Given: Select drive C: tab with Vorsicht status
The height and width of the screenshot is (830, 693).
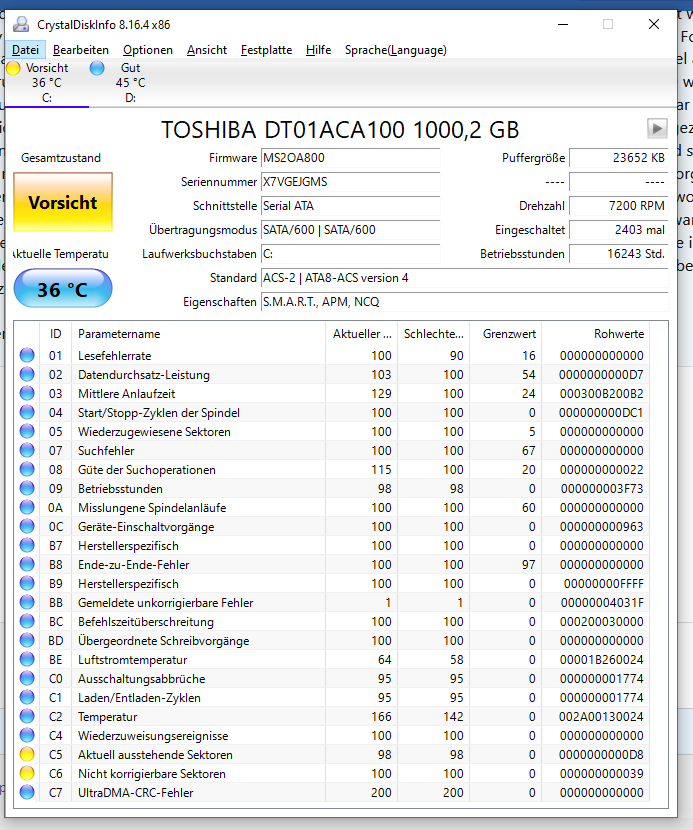Looking at the screenshot, I should click(x=47, y=83).
